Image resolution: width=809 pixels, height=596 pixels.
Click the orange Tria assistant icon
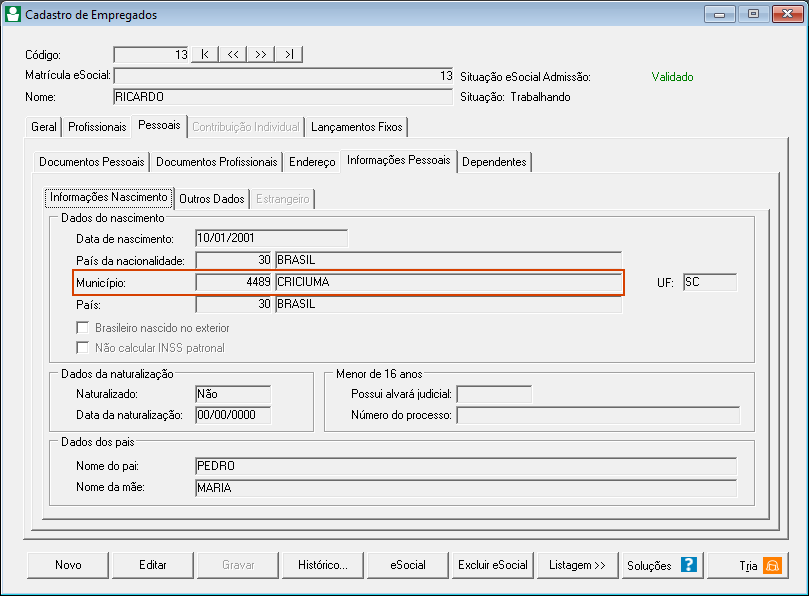point(772,565)
